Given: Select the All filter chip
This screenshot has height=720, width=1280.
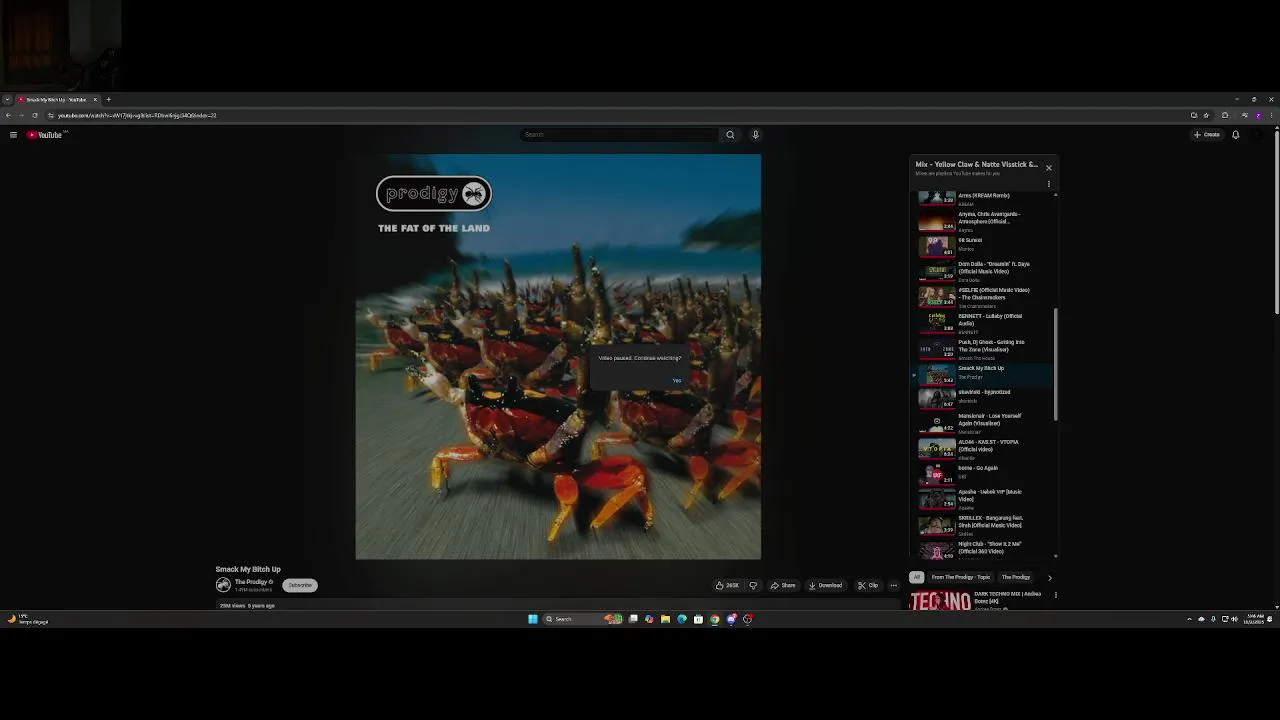Looking at the screenshot, I should point(917,577).
